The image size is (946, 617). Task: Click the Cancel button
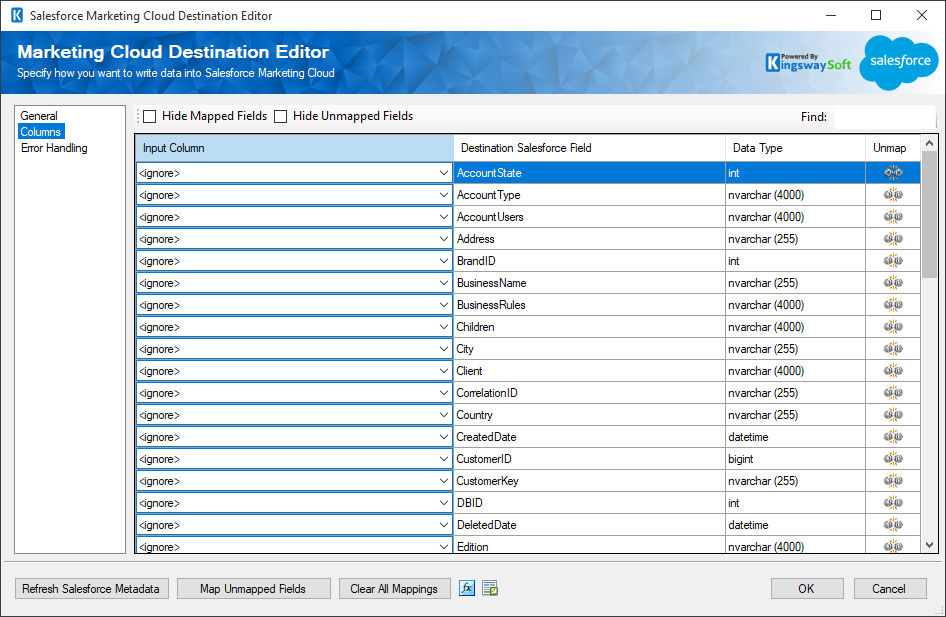click(x=889, y=589)
